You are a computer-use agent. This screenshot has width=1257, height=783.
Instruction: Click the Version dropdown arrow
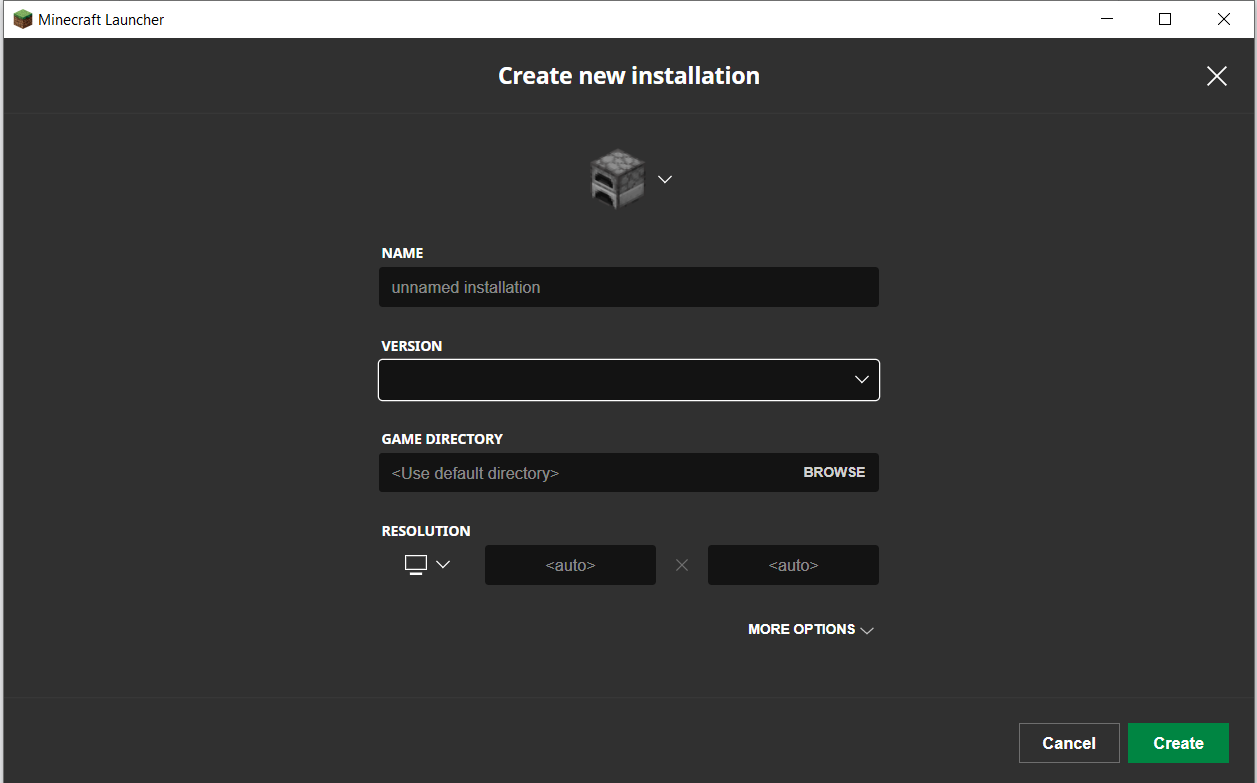tap(861, 380)
